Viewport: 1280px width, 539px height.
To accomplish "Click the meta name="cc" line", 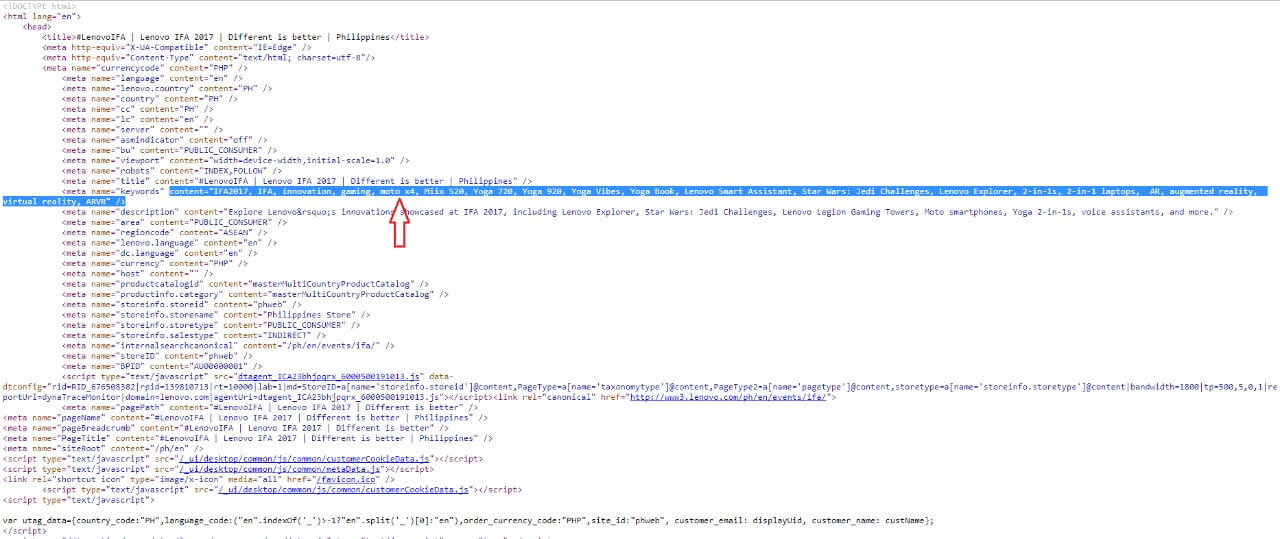I will coord(138,109).
